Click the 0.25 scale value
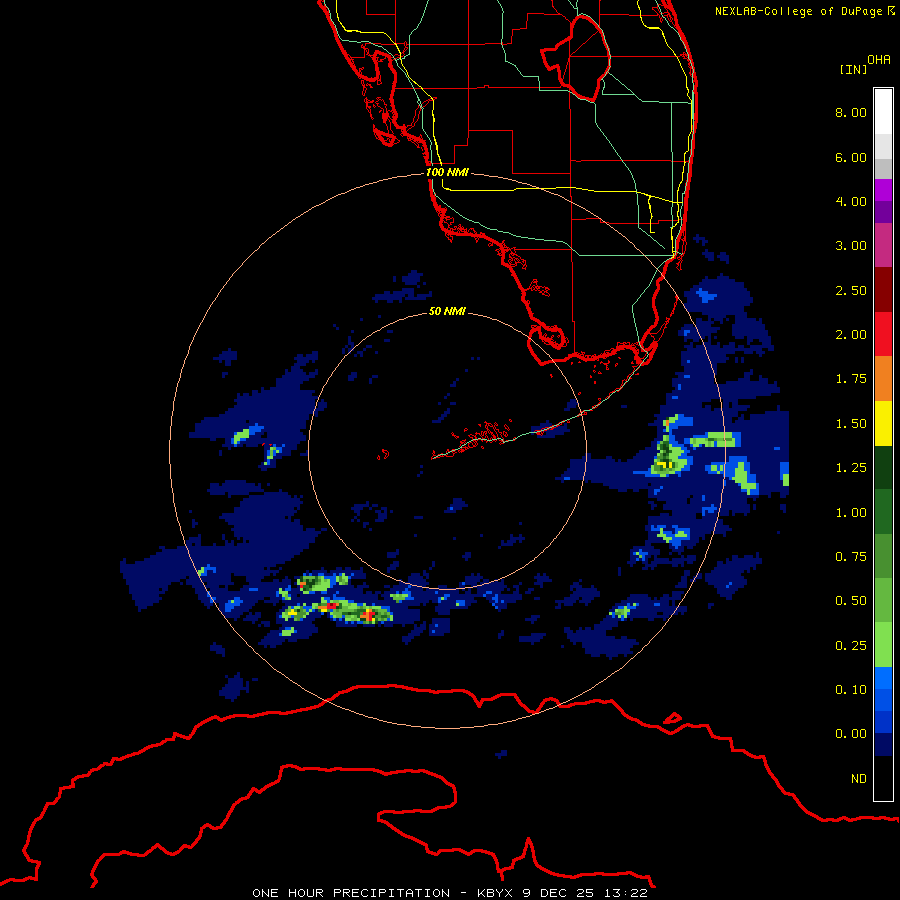This screenshot has height=900, width=900. [851, 646]
